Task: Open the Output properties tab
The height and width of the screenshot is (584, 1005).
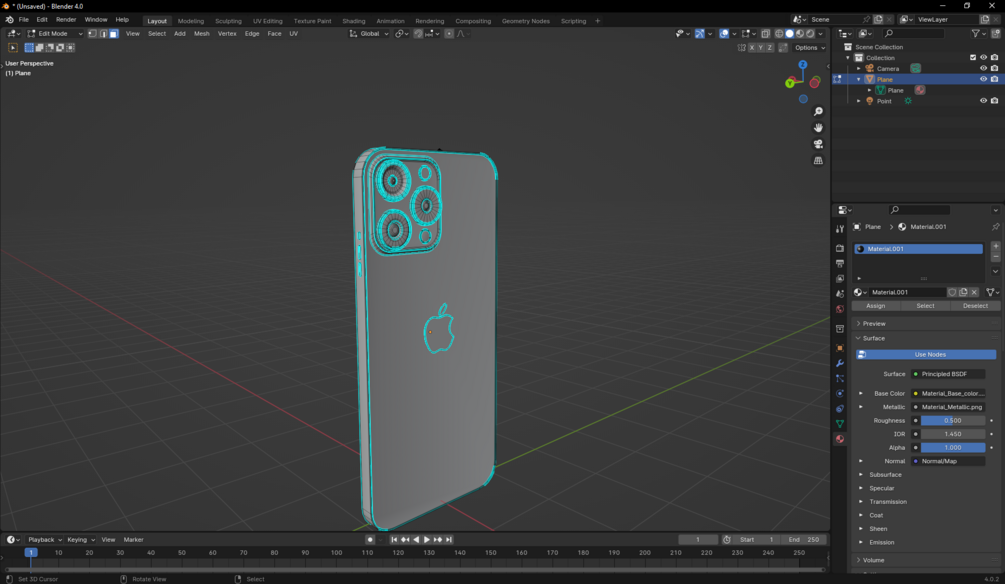Action: point(840,263)
